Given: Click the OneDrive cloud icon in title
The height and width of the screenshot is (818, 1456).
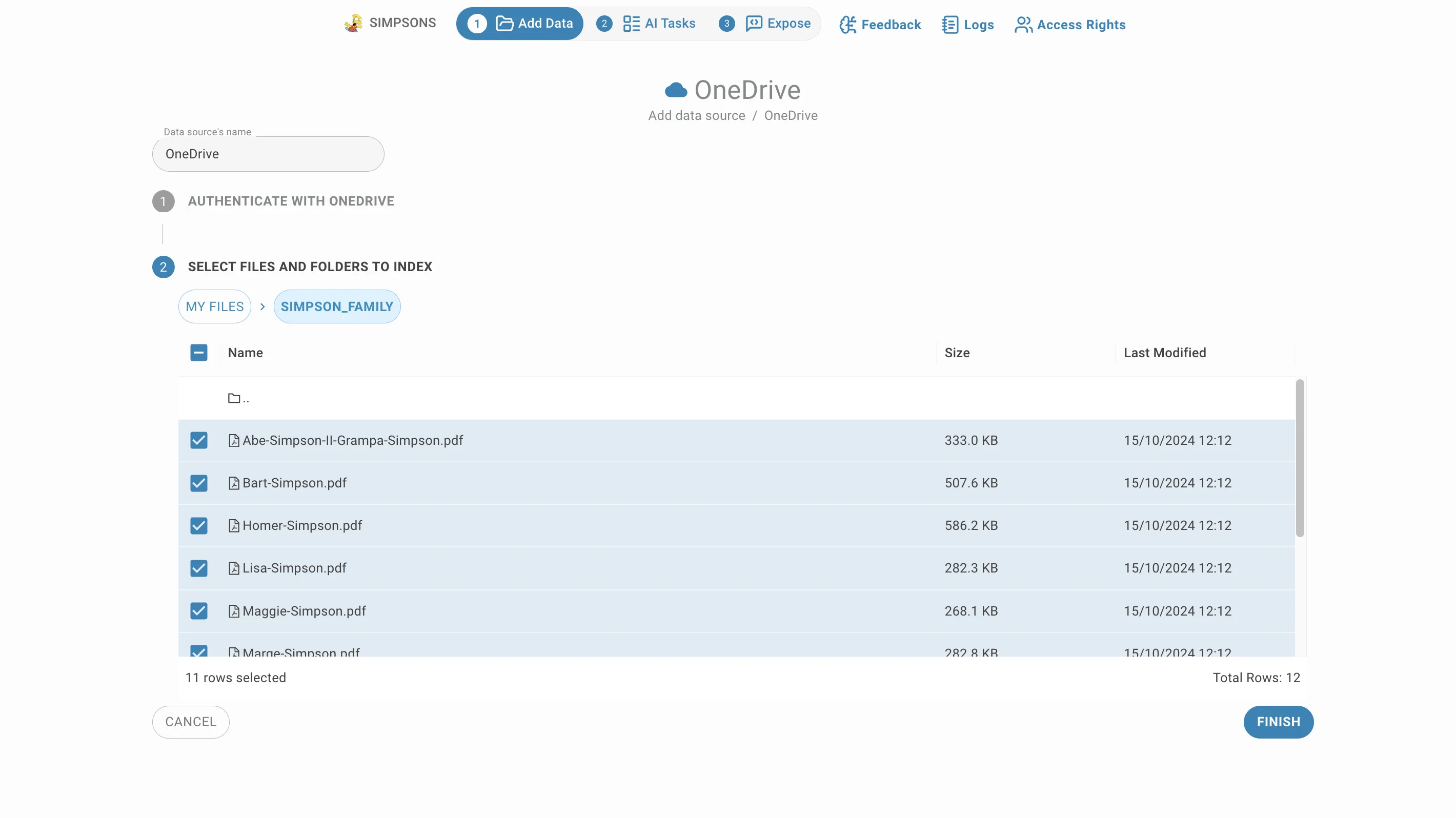Looking at the screenshot, I should point(676,90).
